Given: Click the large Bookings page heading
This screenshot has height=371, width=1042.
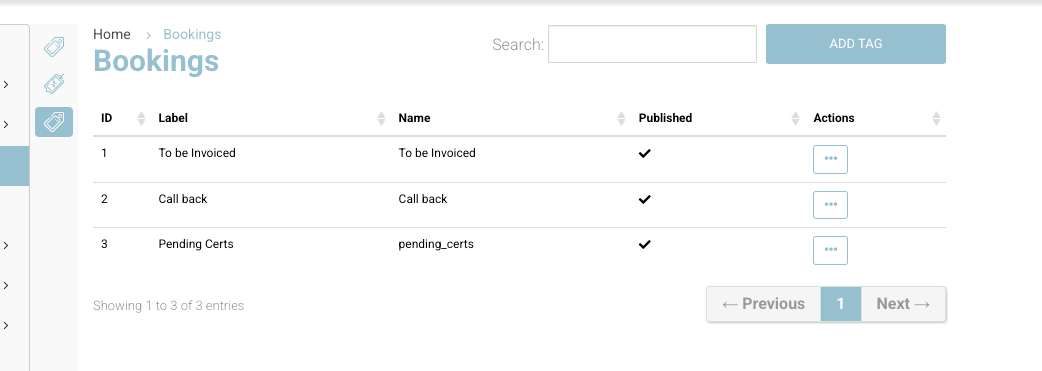Looking at the screenshot, I should (156, 61).
